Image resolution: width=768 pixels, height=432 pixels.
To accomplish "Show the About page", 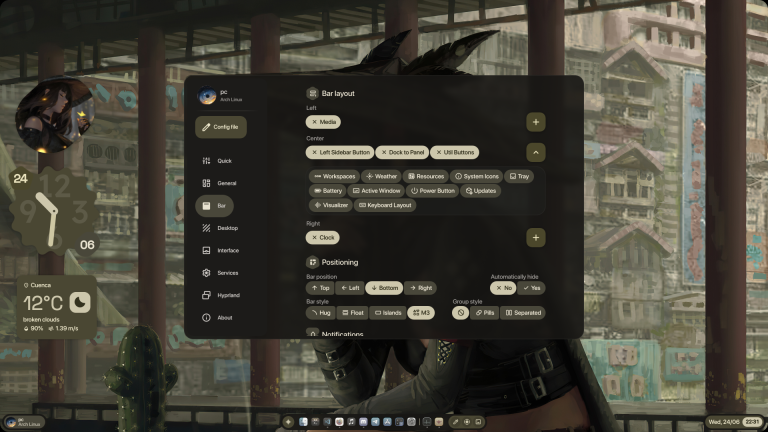I will 218,318.
